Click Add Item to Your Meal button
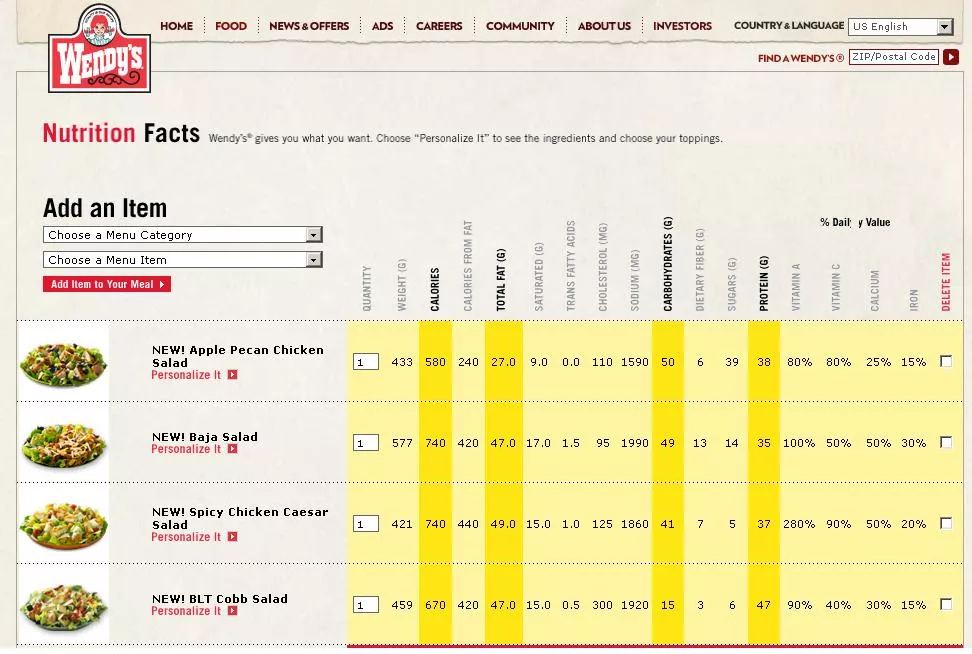 point(107,284)
